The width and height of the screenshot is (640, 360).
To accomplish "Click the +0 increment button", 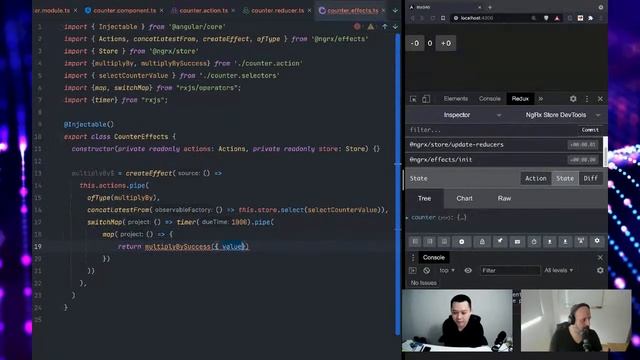I will tap(446, 43).
